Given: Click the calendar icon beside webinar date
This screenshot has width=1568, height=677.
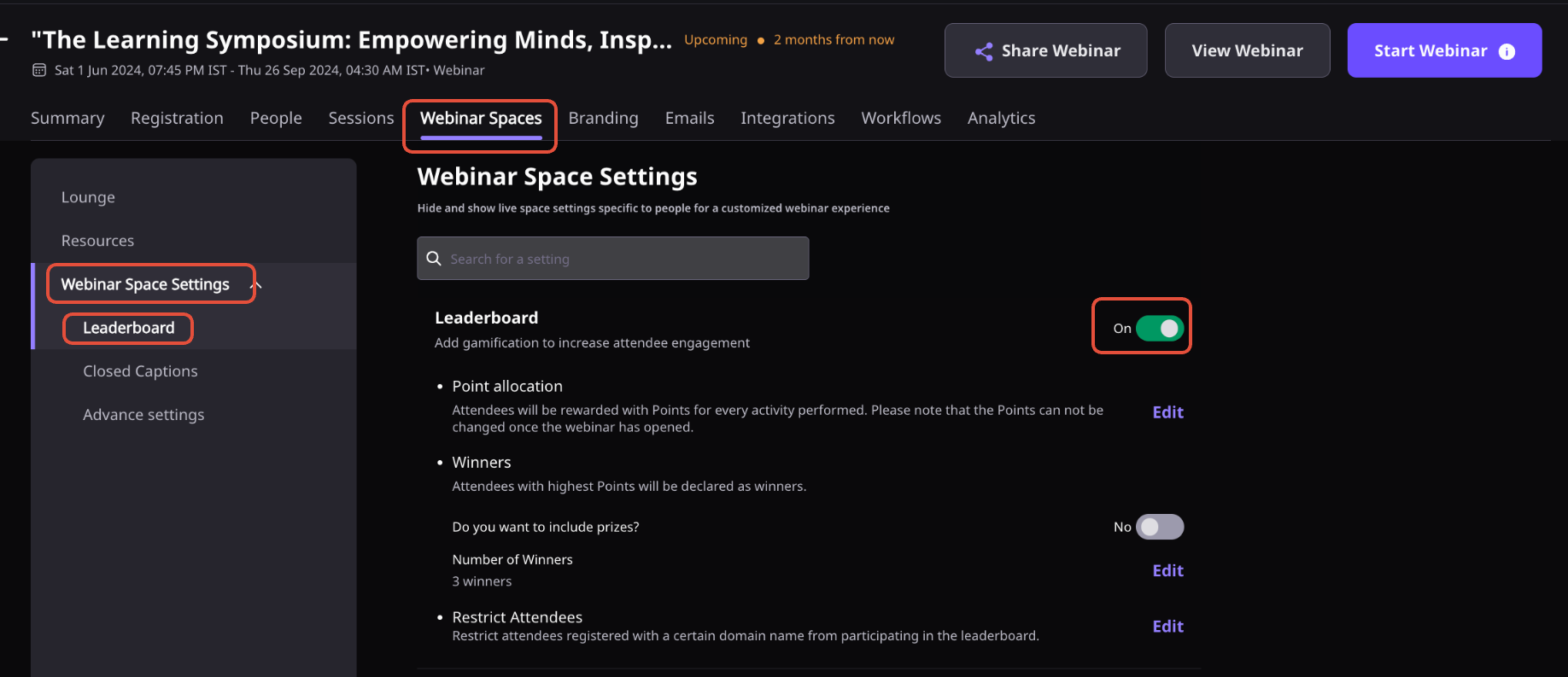Looking at the screenshot, I should (x=39, y=70).
